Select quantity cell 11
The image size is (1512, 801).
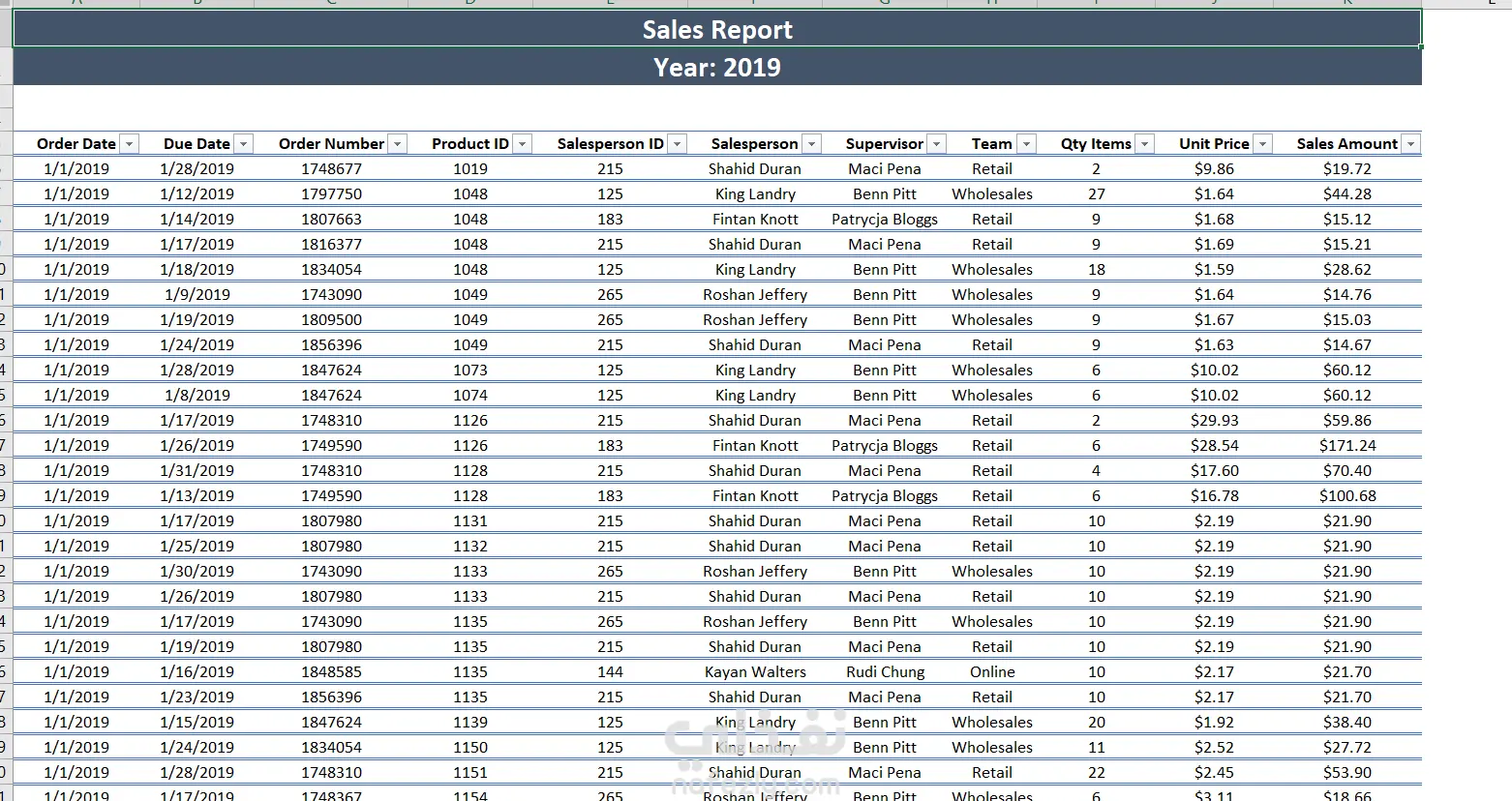pos(1096,747)
